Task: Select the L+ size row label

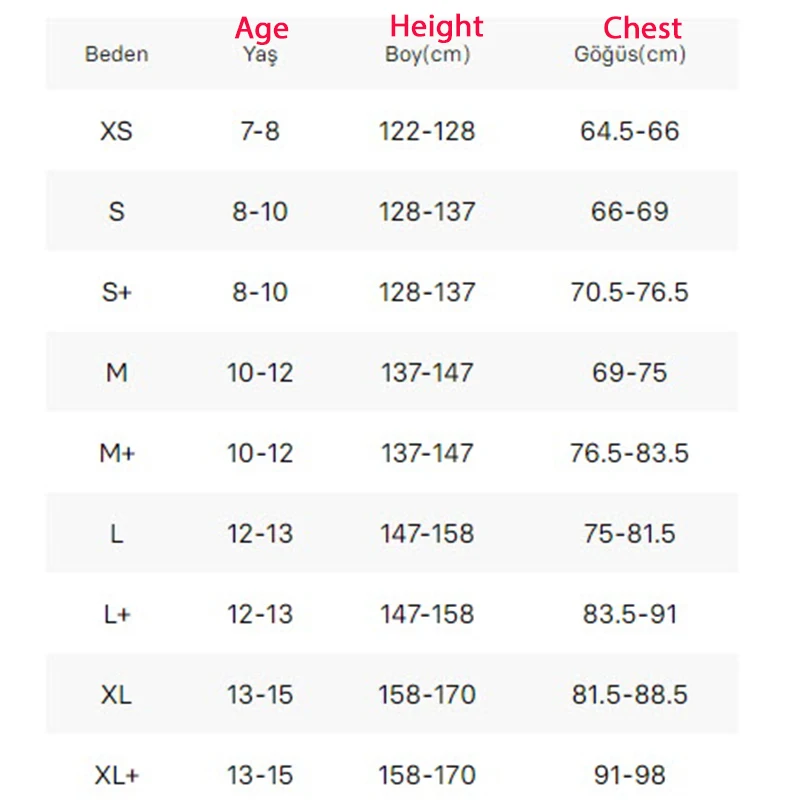Action: coord(117,614)
